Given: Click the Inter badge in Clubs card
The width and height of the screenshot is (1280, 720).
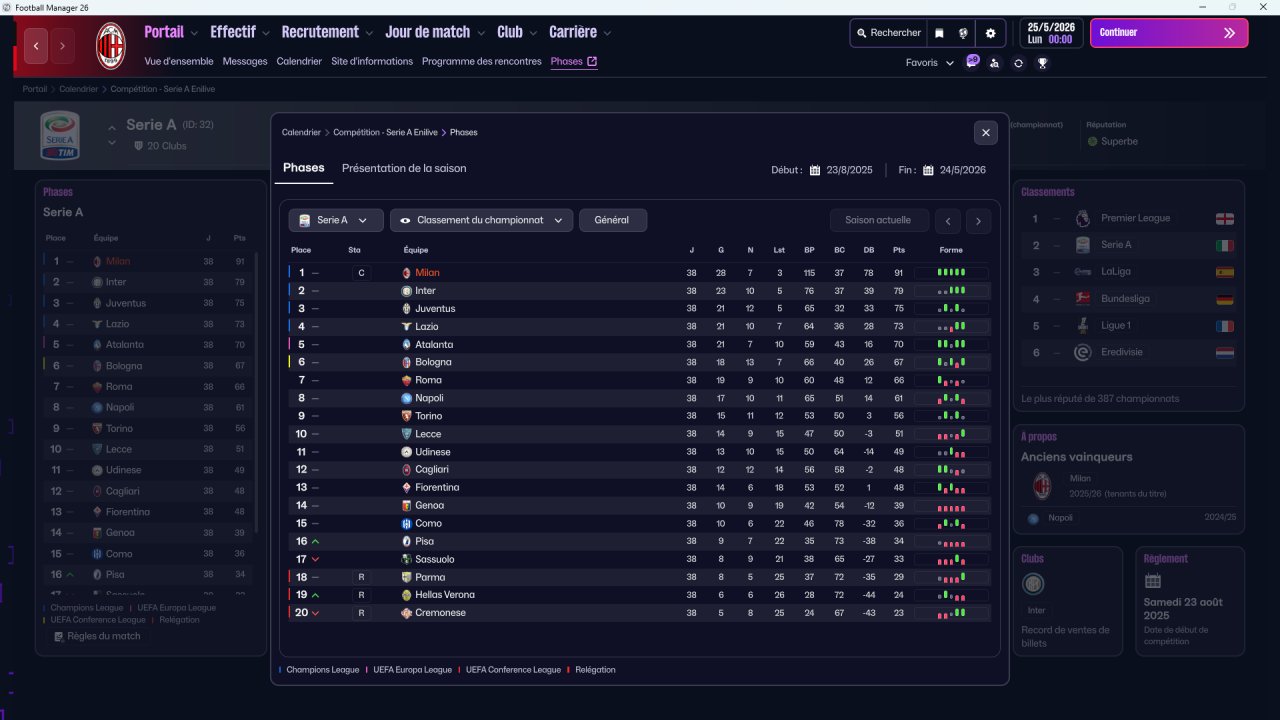Looking at the screenshot, I should tap(1034, 584).
